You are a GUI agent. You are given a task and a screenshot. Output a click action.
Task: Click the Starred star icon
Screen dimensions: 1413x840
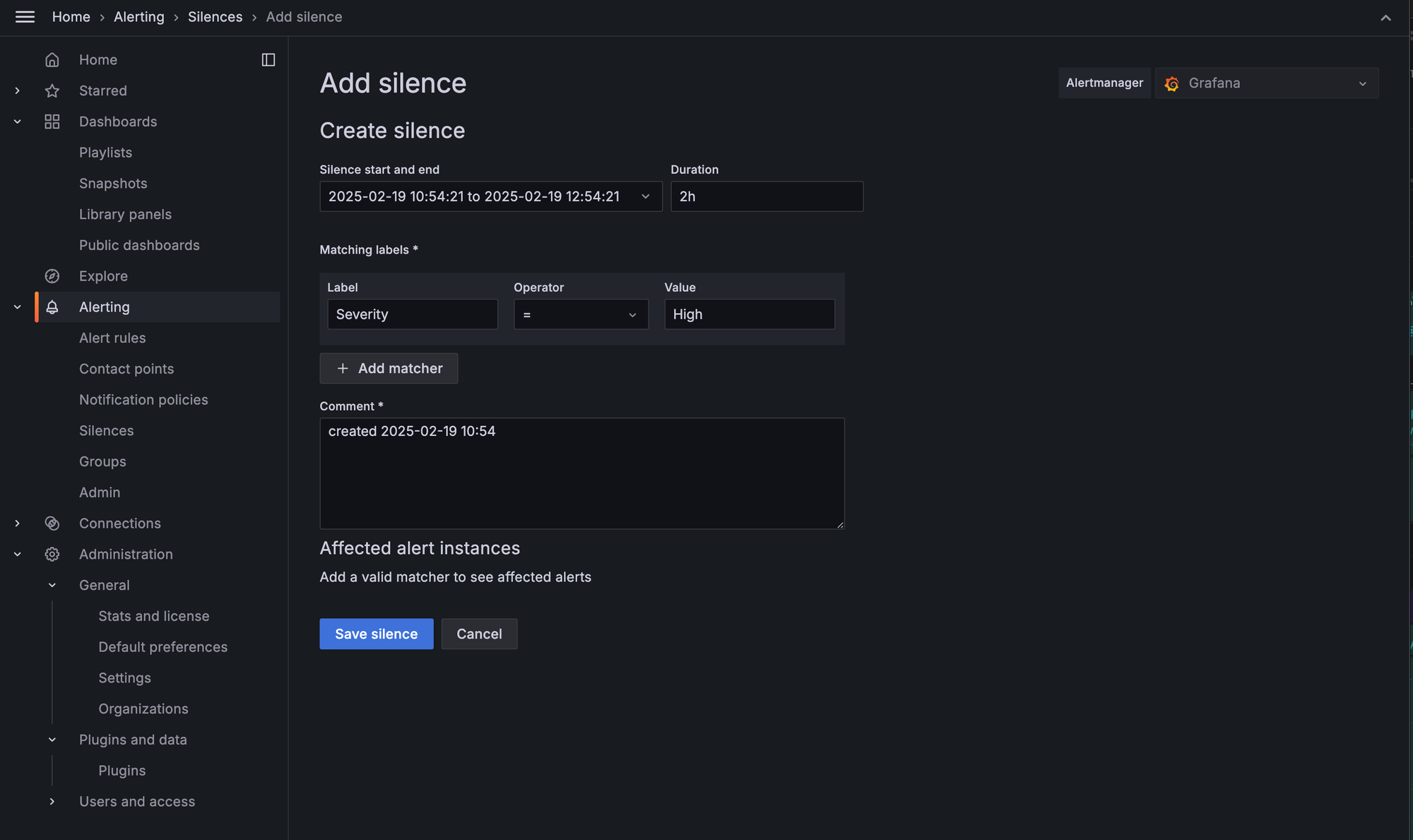[52, 90]
